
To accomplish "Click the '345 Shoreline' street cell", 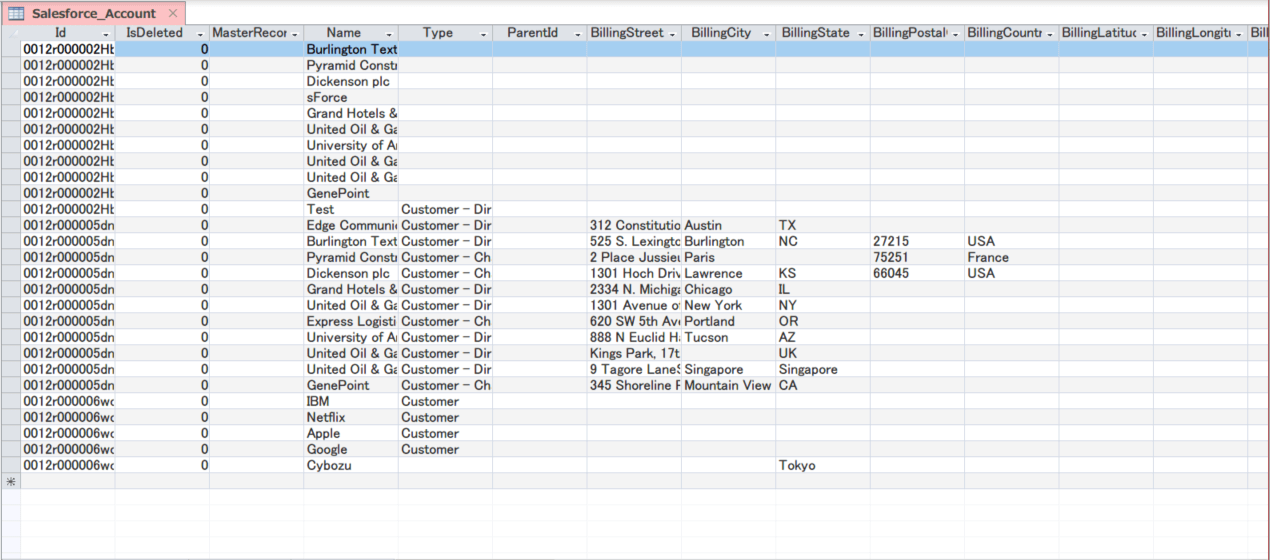I will click(634, 385).
